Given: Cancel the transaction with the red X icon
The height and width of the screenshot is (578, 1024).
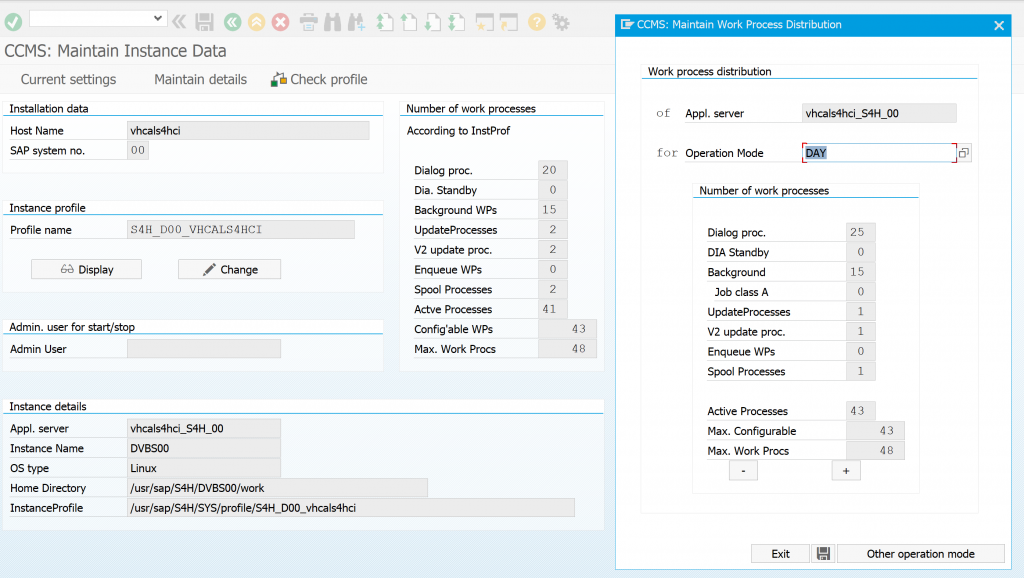Looking at the screenshot, I should pyautogui.click(x=282, y=21).
